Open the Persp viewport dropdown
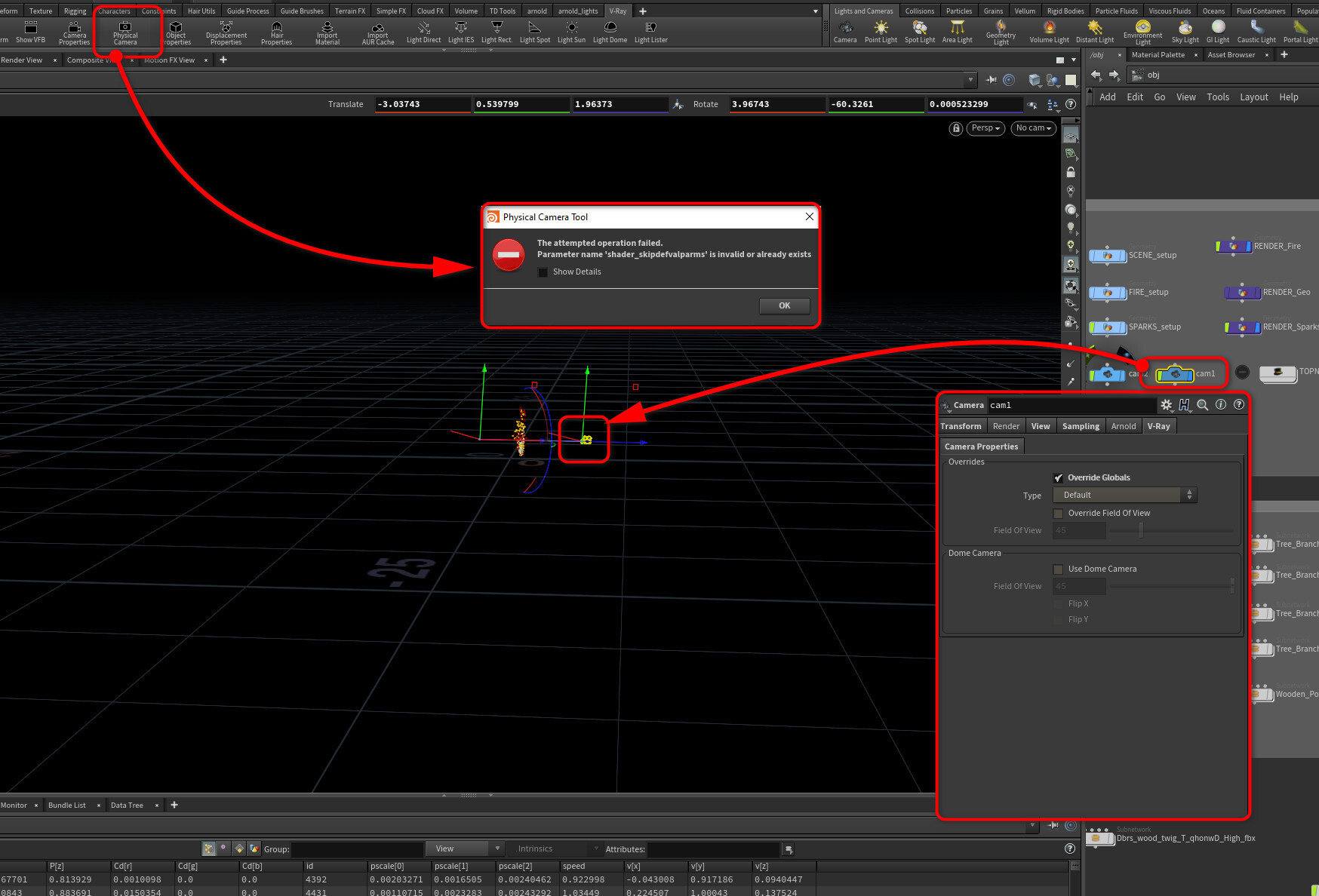Image resolution: width=1319 pixels, height=896 pixels. coord(985,128)
